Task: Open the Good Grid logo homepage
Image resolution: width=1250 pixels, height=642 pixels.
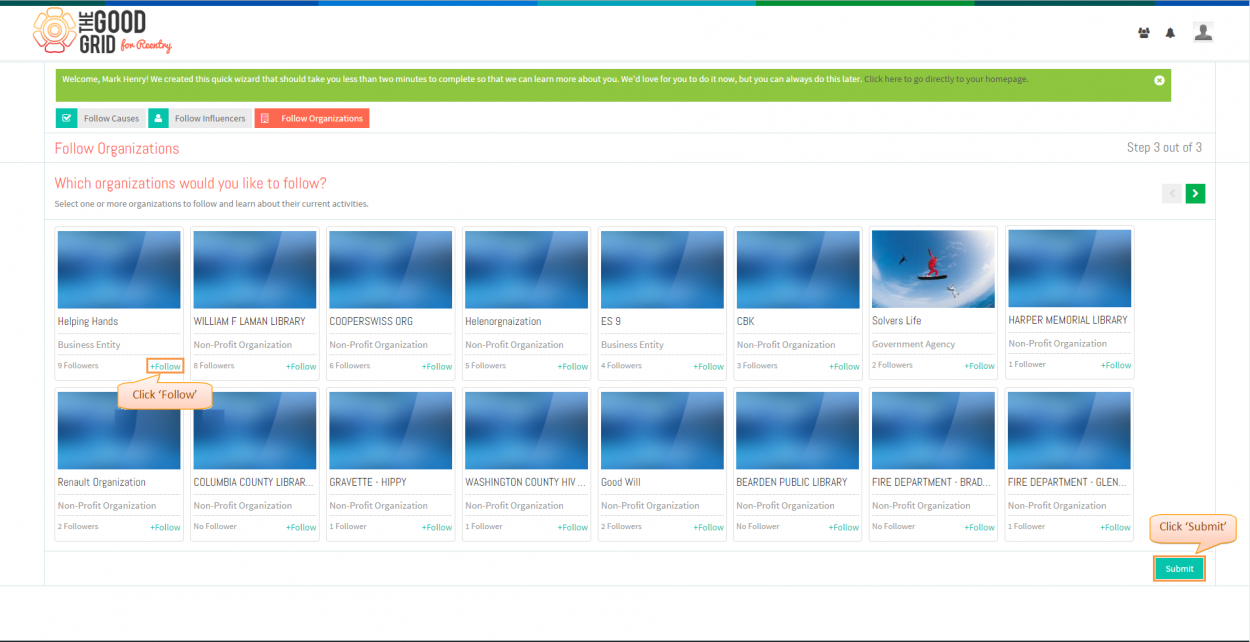Action: pos(102,32)
